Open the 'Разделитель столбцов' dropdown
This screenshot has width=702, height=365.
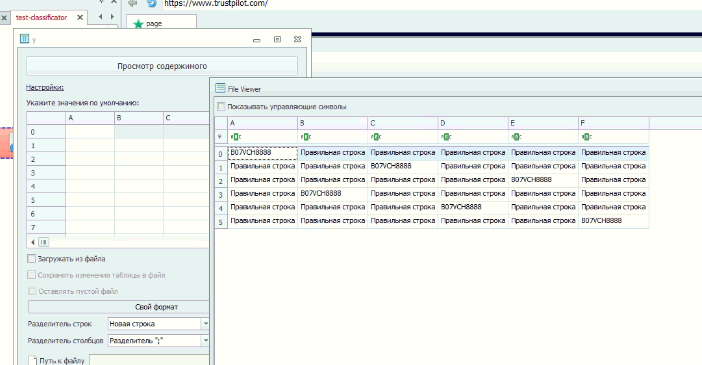point(205,340)
